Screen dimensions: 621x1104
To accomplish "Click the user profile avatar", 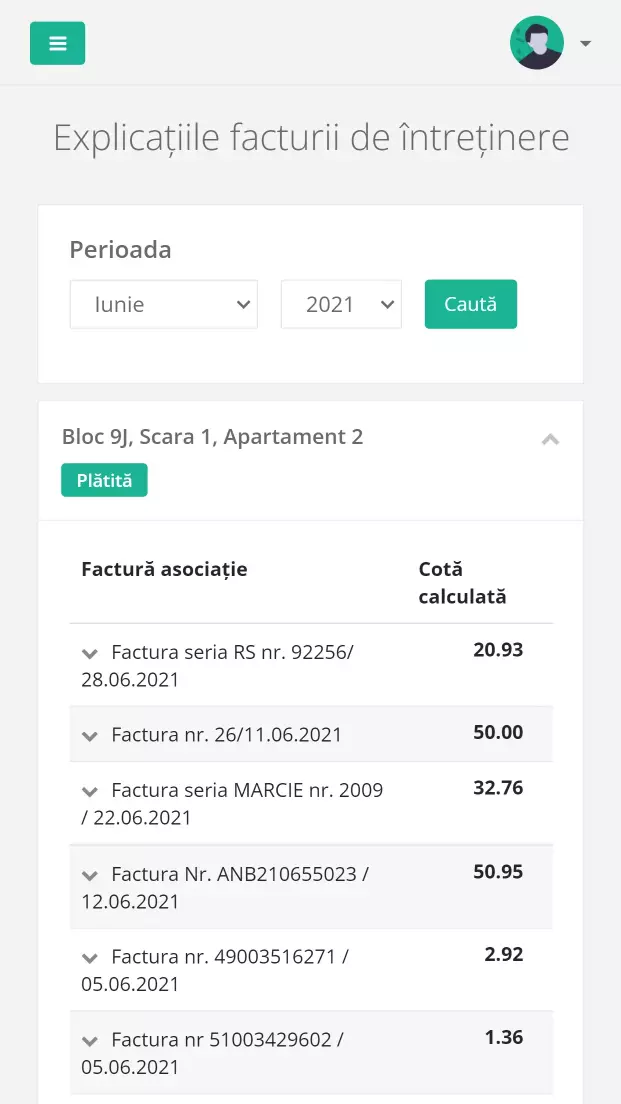I will pos(537,43).
